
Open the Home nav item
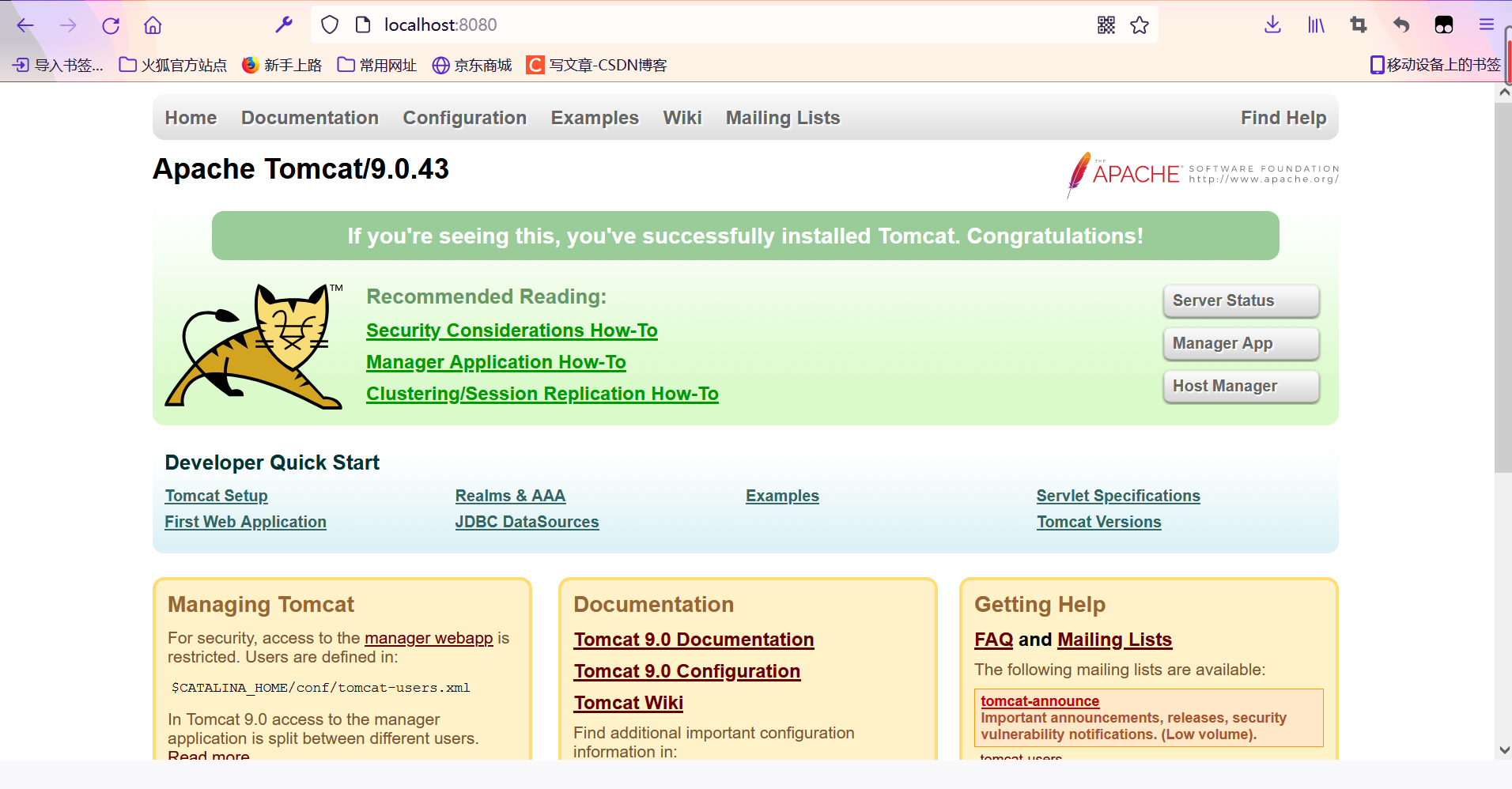(x=191, y=118)
